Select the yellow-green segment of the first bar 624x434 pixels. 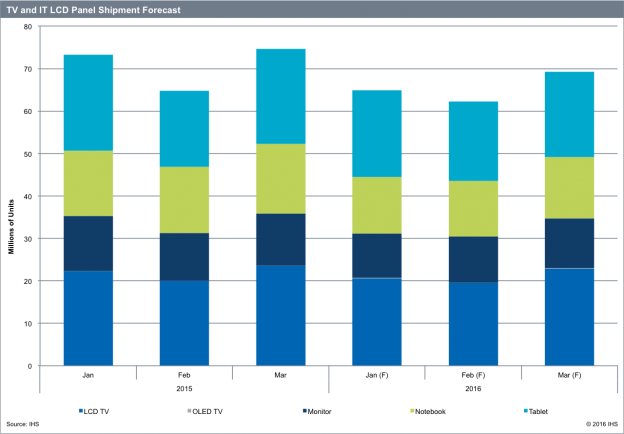88,183
